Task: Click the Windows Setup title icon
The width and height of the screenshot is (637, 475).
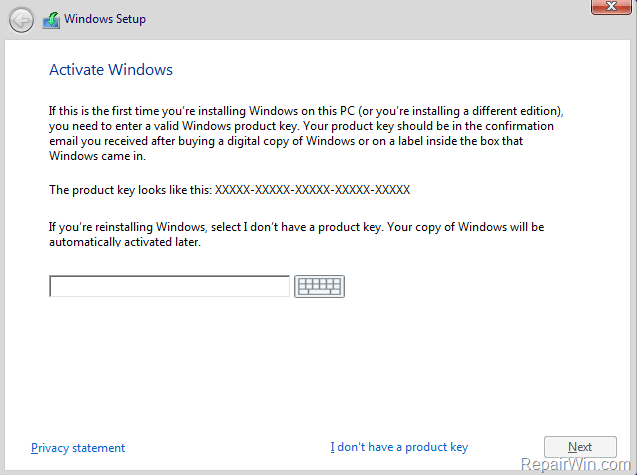Action: [x=51, y=20]
